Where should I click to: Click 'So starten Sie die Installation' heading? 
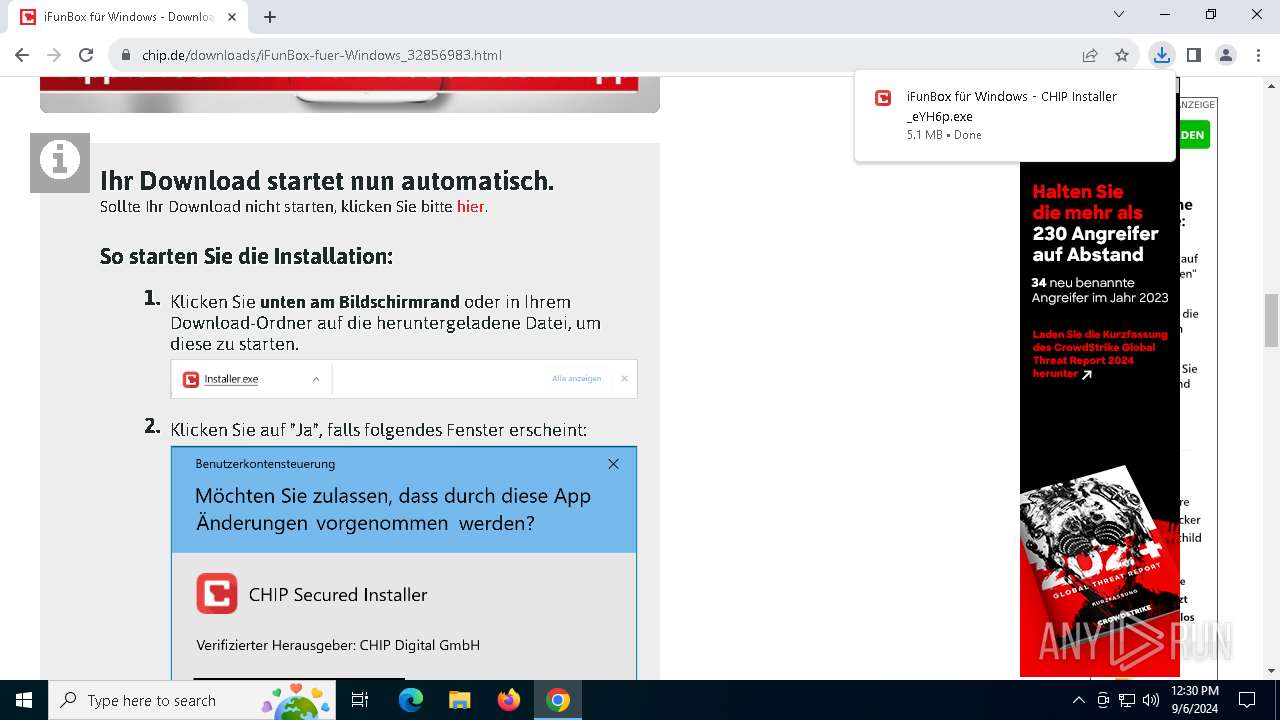point(246,256)
